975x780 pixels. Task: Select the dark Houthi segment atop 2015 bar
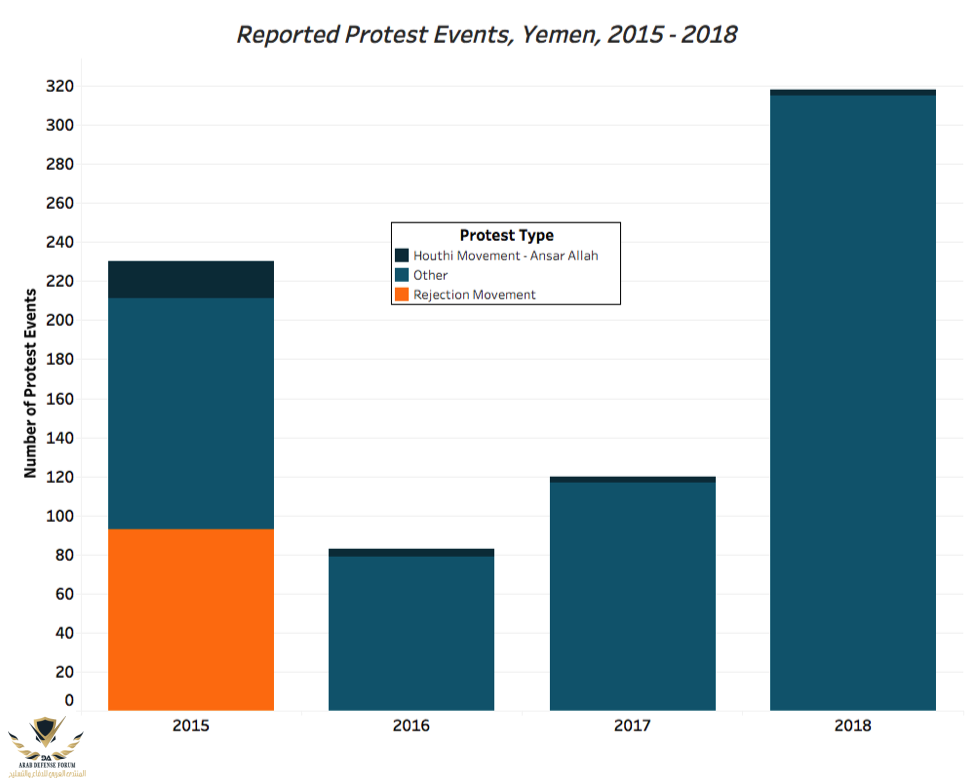[x=191, y=279]
